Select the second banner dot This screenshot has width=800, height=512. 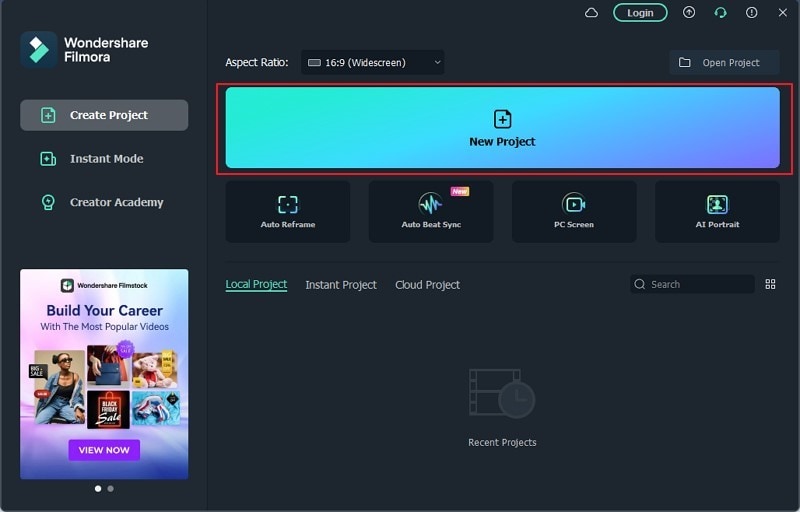(111, 489)
